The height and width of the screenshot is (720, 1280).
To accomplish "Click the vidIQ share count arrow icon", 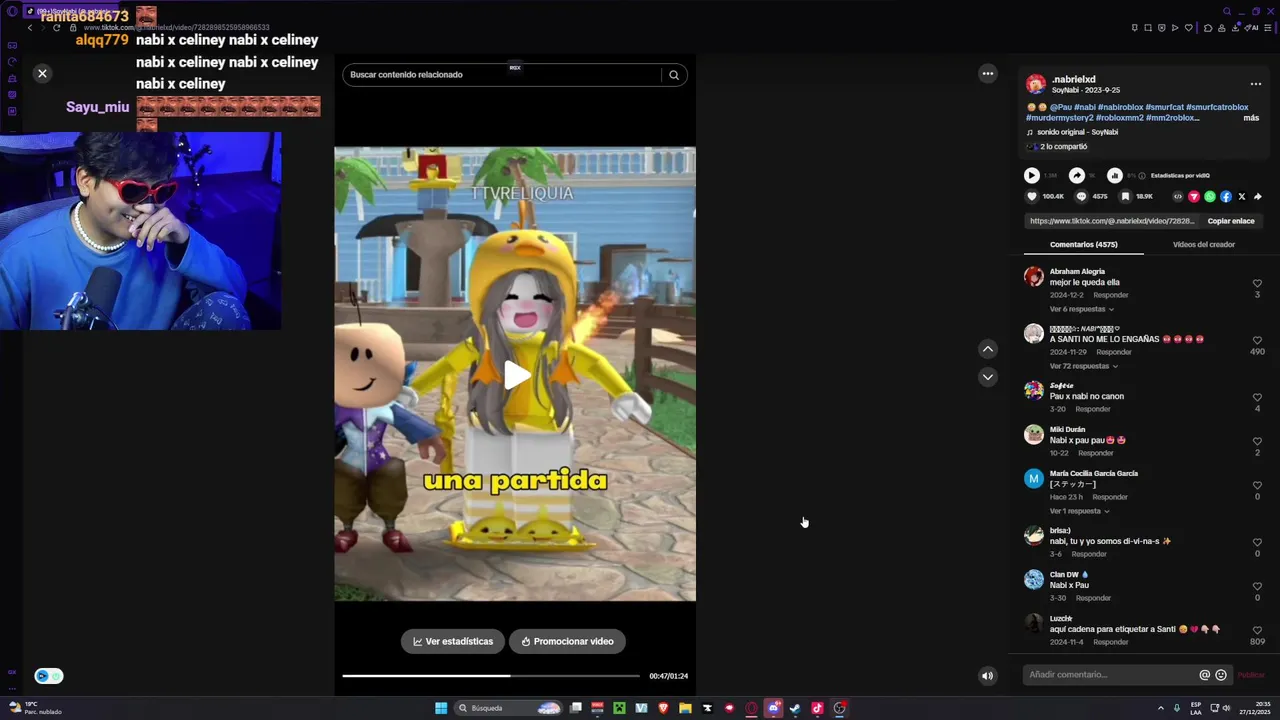I will (1077, 175).
